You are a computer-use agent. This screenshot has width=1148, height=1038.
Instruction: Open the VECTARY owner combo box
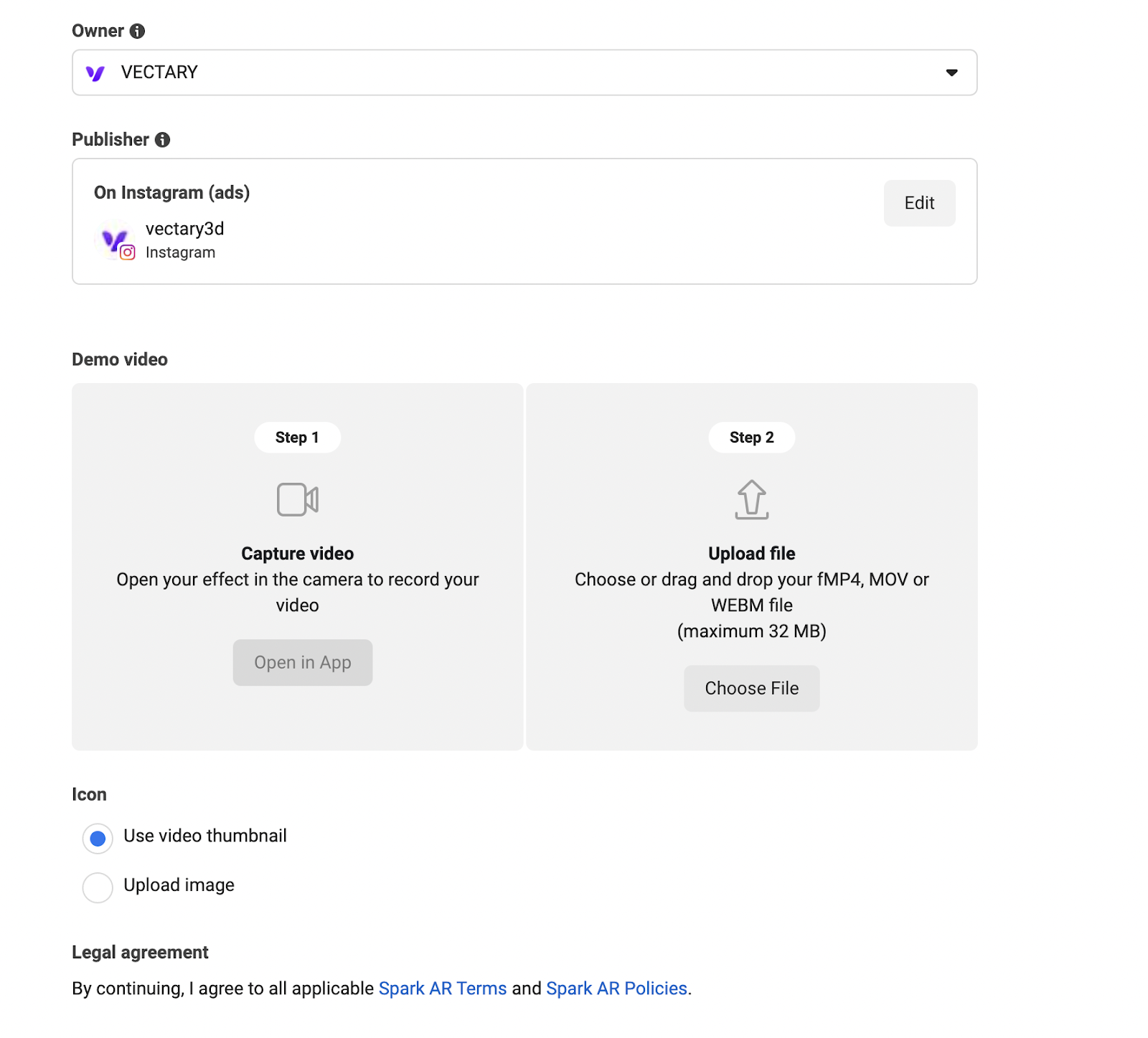[524, 72]
